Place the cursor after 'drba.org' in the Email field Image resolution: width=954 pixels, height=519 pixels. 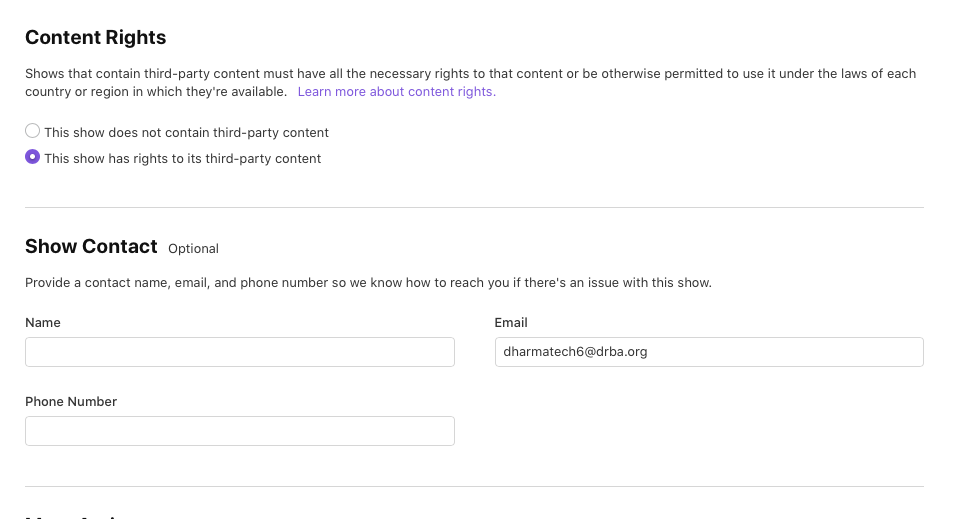point(649,352)
